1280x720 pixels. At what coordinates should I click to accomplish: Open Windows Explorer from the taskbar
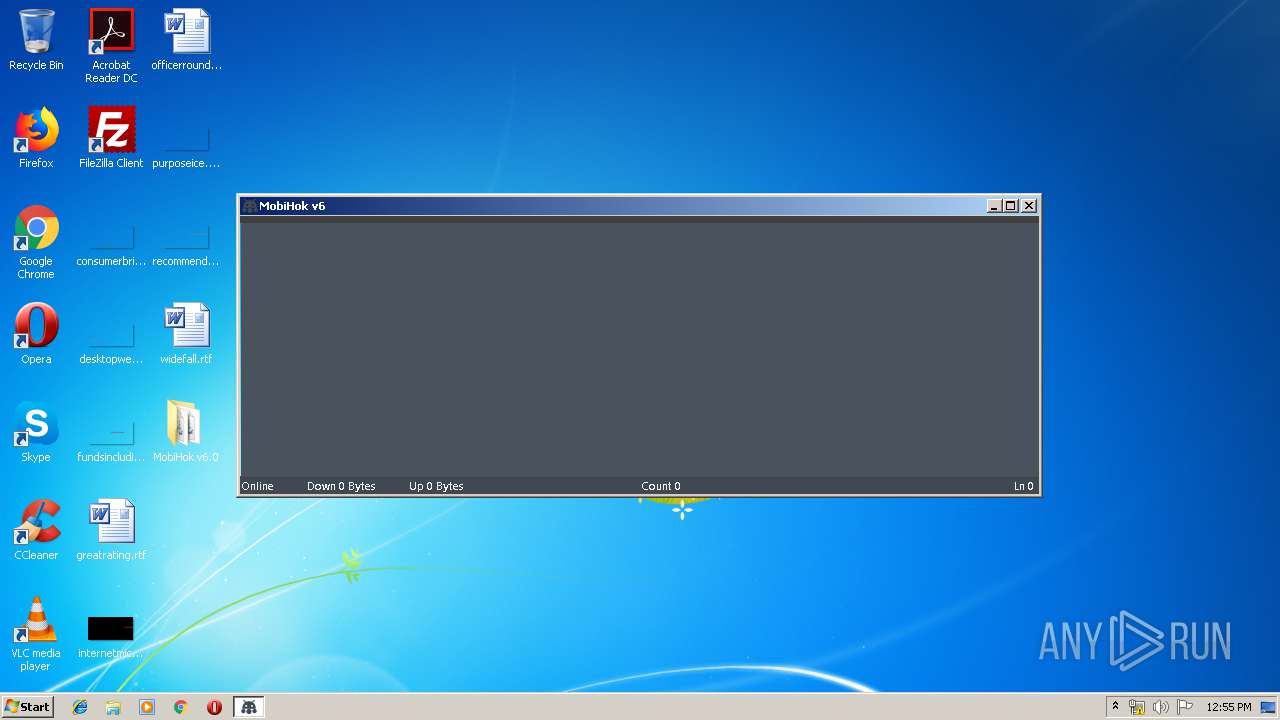coord(113,707)
